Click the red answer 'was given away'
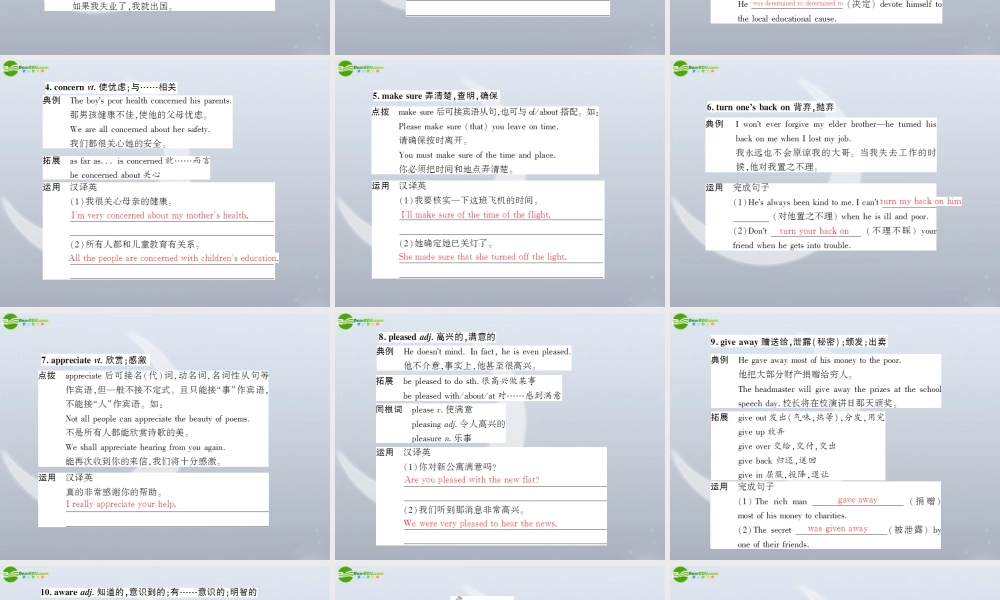 tap(837, 529)
